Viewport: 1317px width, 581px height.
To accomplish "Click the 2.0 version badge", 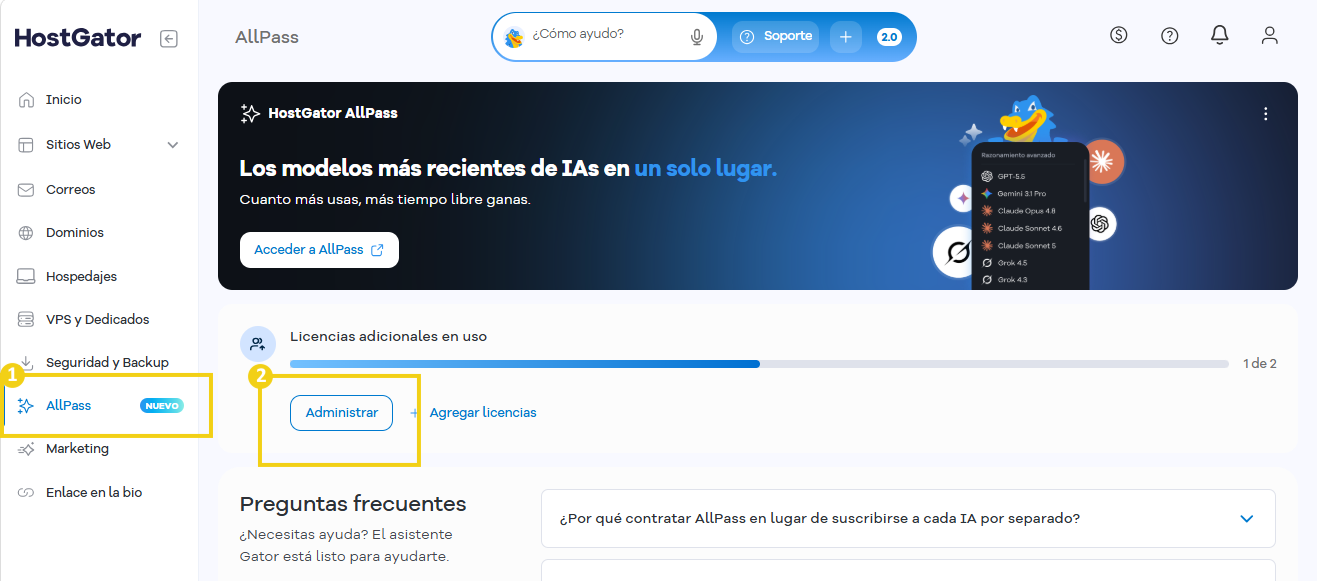I will pos(889,37).
